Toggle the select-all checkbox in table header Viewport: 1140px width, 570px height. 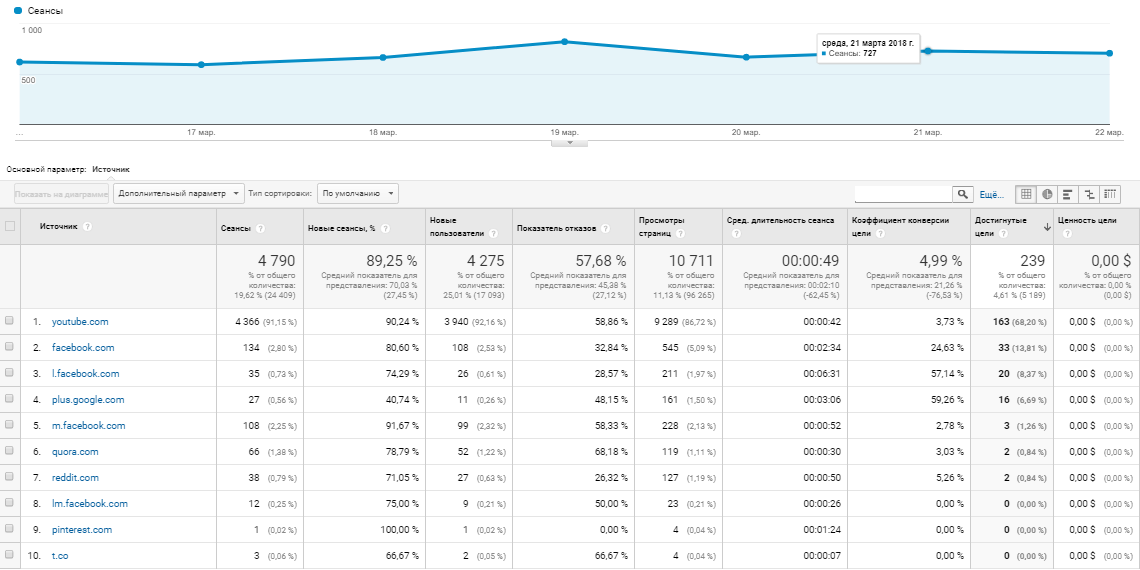10,226
